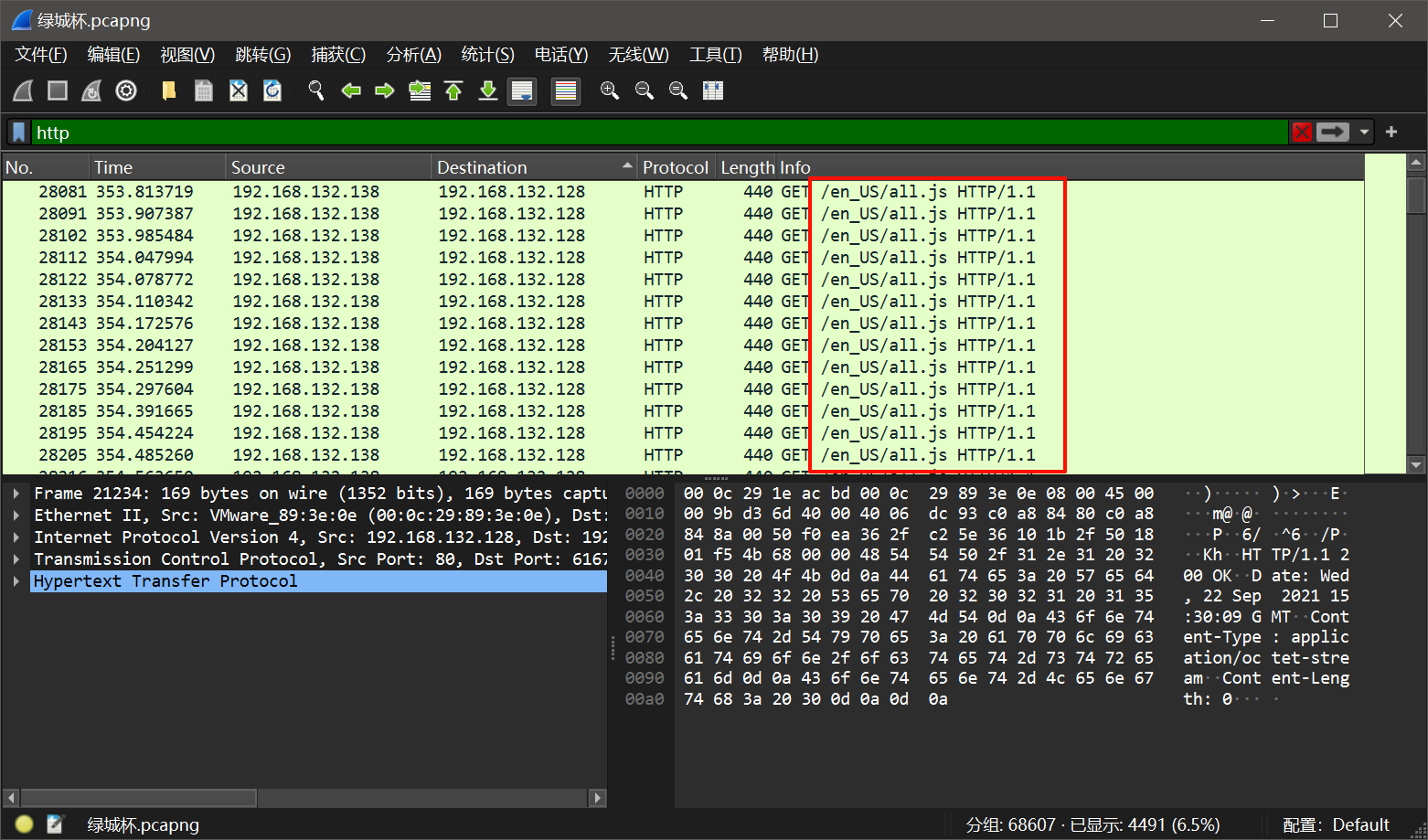This screenshot has width=1428, height=840.
Task: Start capture with the shark fin icon
Action: (x=24, y=90)
